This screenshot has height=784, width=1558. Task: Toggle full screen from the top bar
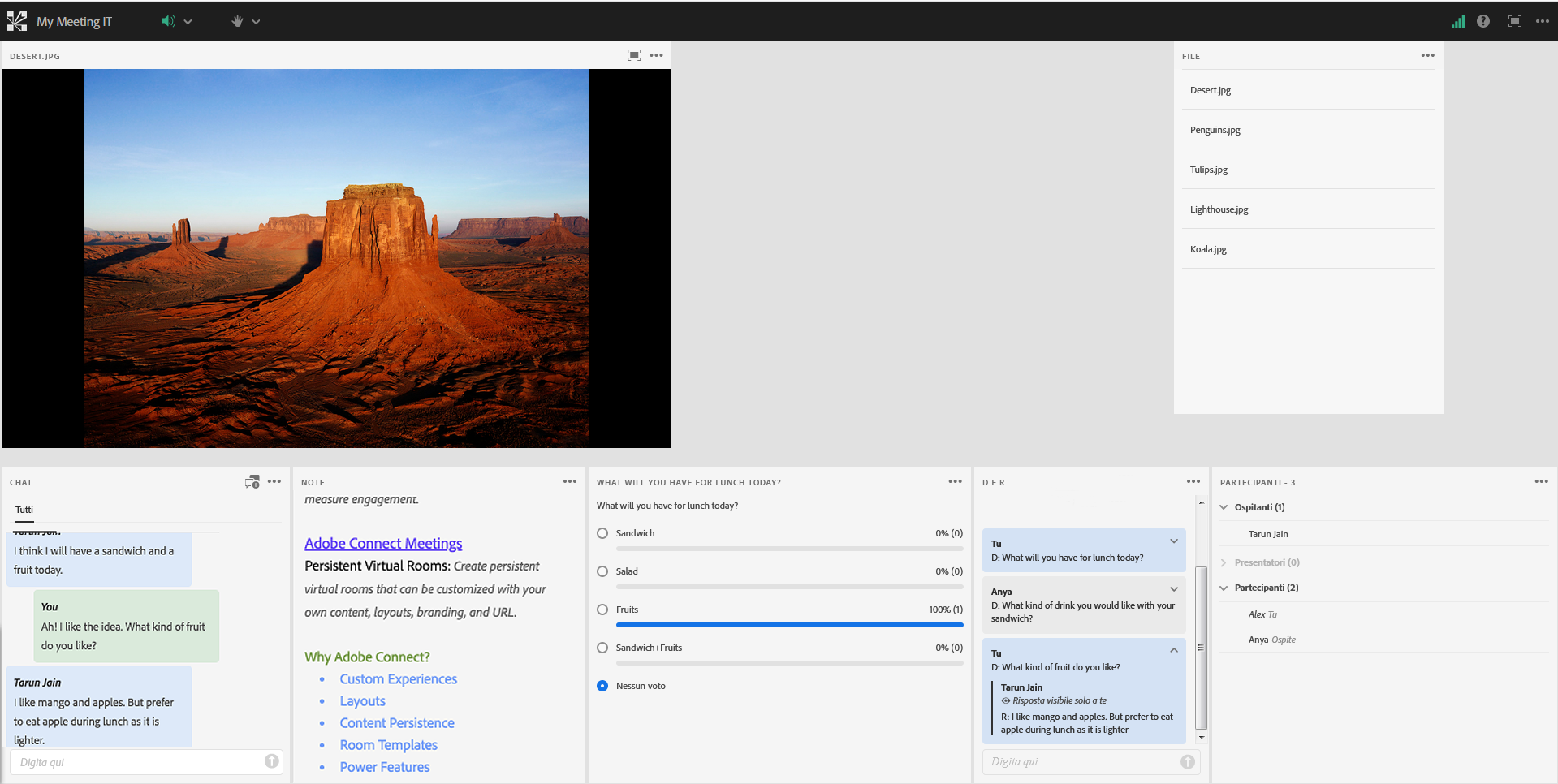[1515, 21]
